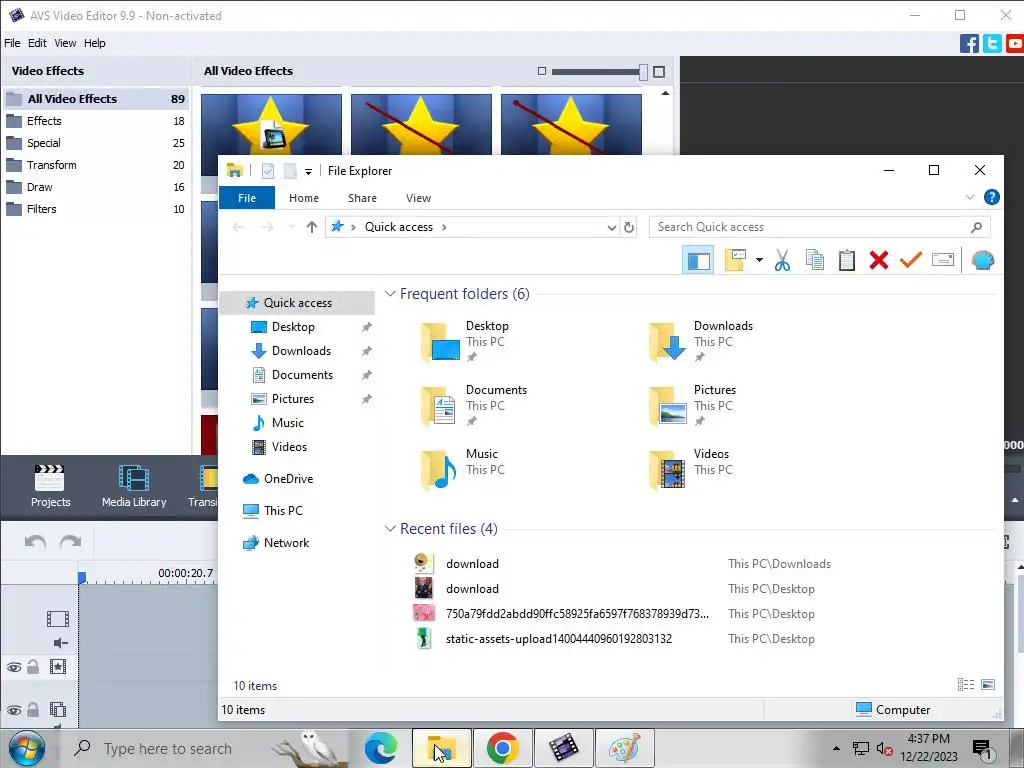Open the address bar history dropdown
Image resolution: width=1024 pixels, height=768 pixels.
coord(611,227)
